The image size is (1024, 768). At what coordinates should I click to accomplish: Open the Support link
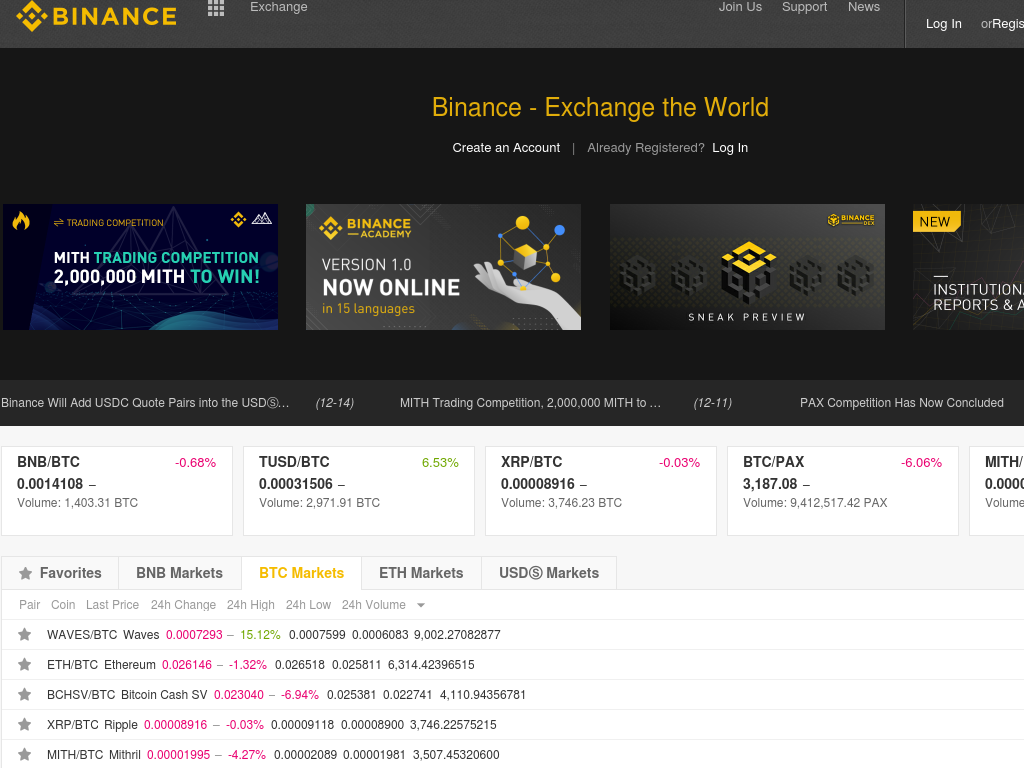805,7
